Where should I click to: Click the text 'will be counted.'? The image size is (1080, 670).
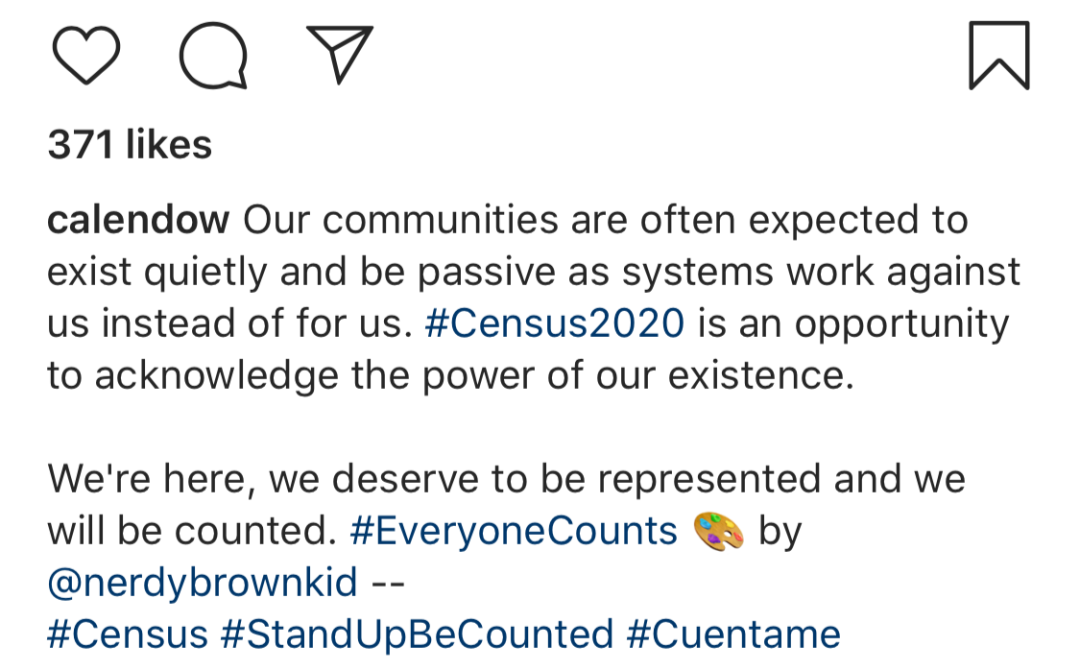tap(191, 531)
